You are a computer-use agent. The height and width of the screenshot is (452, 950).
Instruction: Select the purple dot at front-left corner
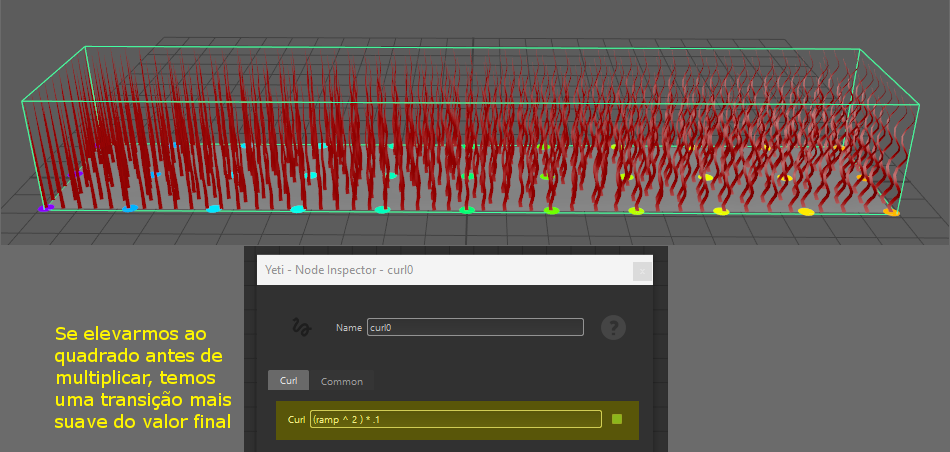click(44, 208)
